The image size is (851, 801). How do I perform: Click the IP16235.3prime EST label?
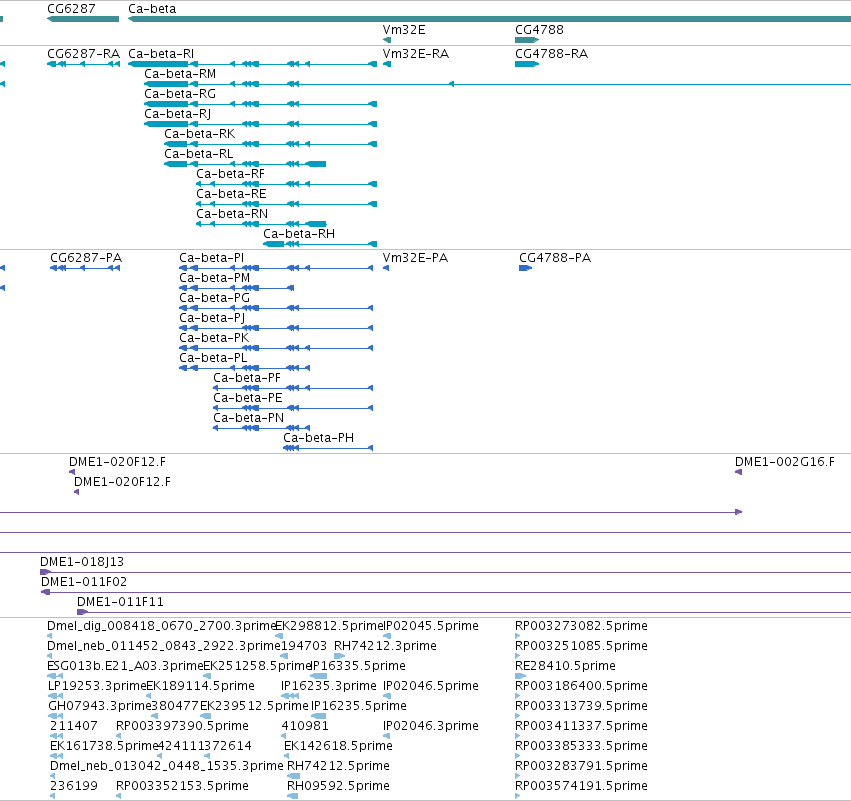pos(328,686)
